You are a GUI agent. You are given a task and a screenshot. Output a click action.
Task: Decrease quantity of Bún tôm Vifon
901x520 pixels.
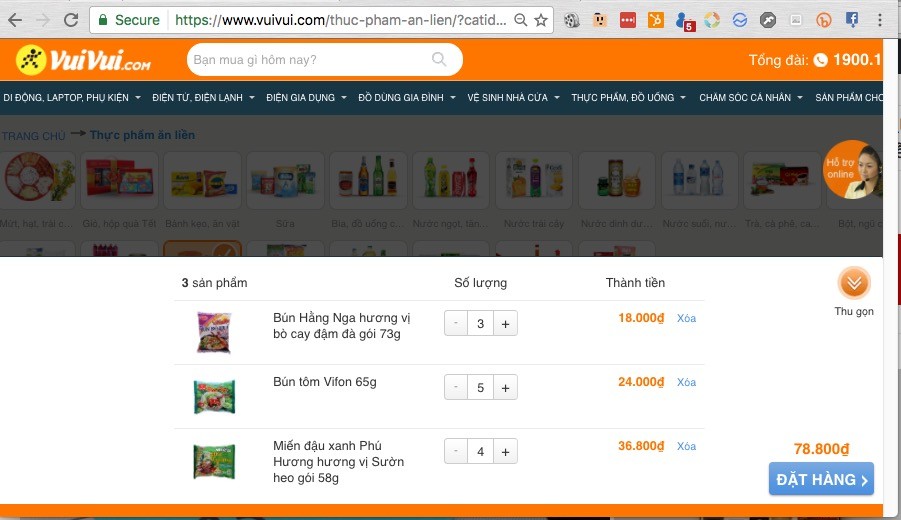pyautogui.click(x=456, y=388)
